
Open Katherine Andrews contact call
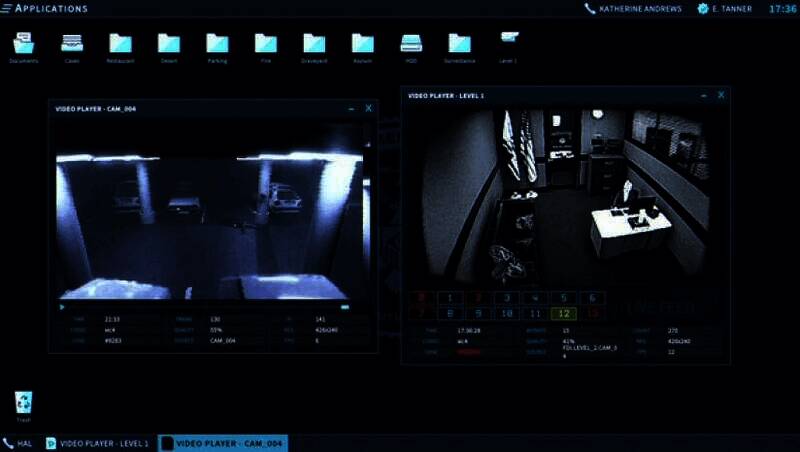[633, 8]
